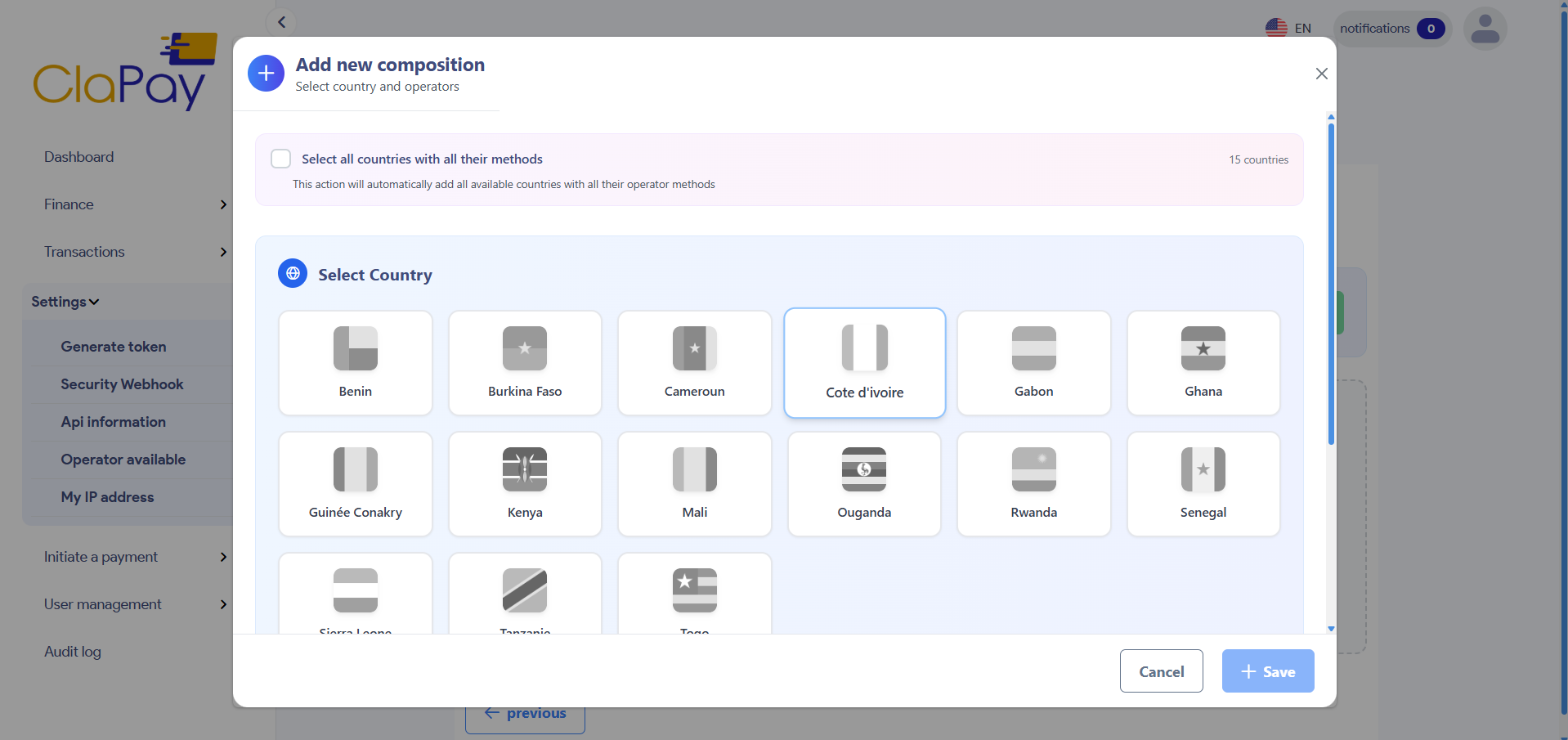The height and width of the screenshot is (740, 1568).
Task: Navigate to My IP address
Action: click(x=107, y=497)
